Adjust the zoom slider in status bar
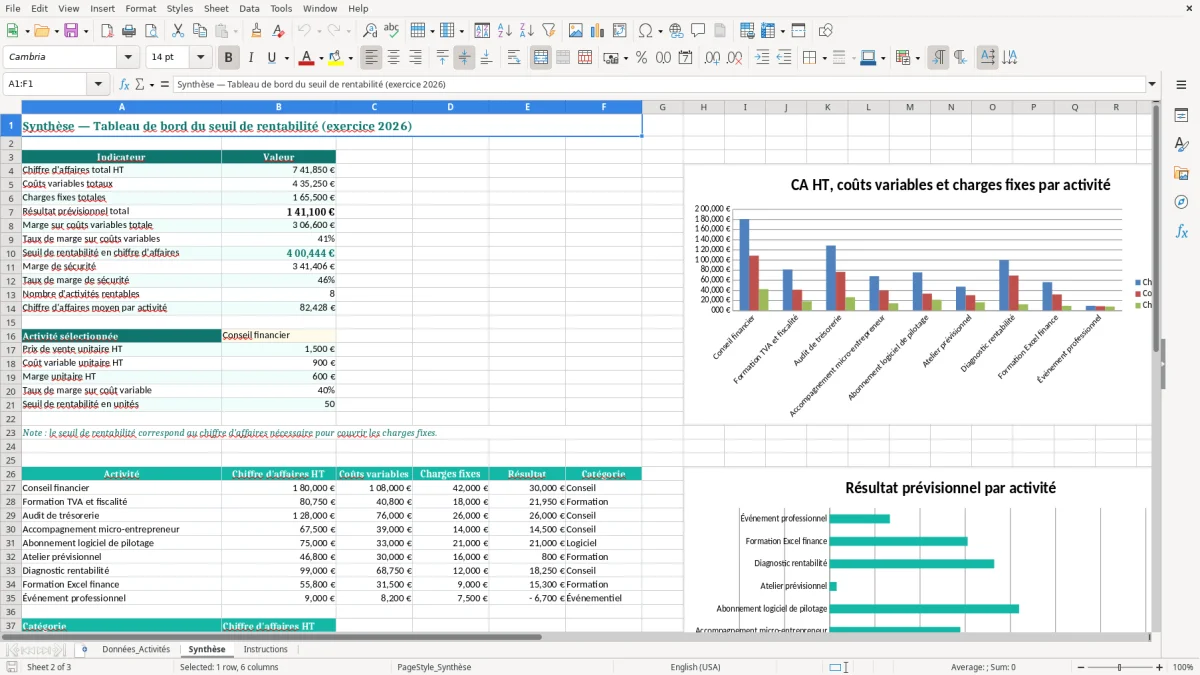 [x=1119, y=667]
